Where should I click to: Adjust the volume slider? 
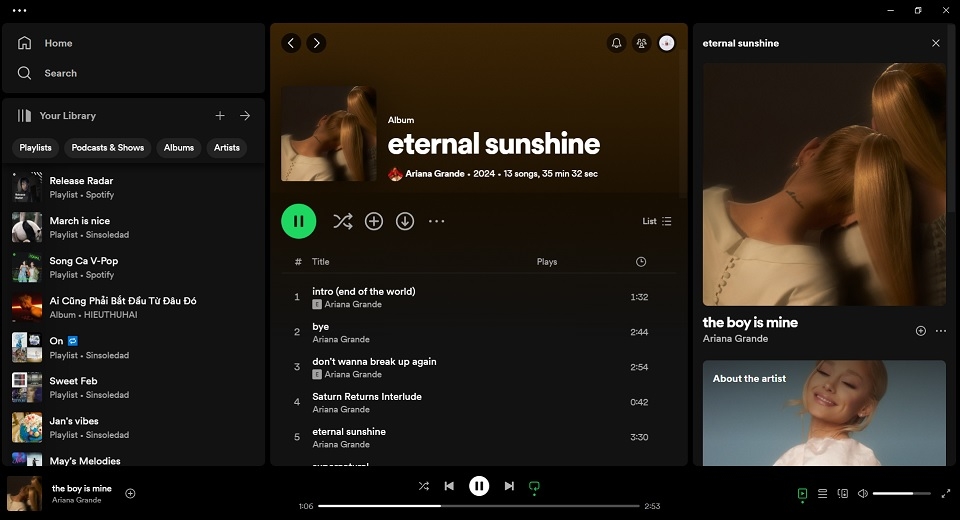click(902, 494)
